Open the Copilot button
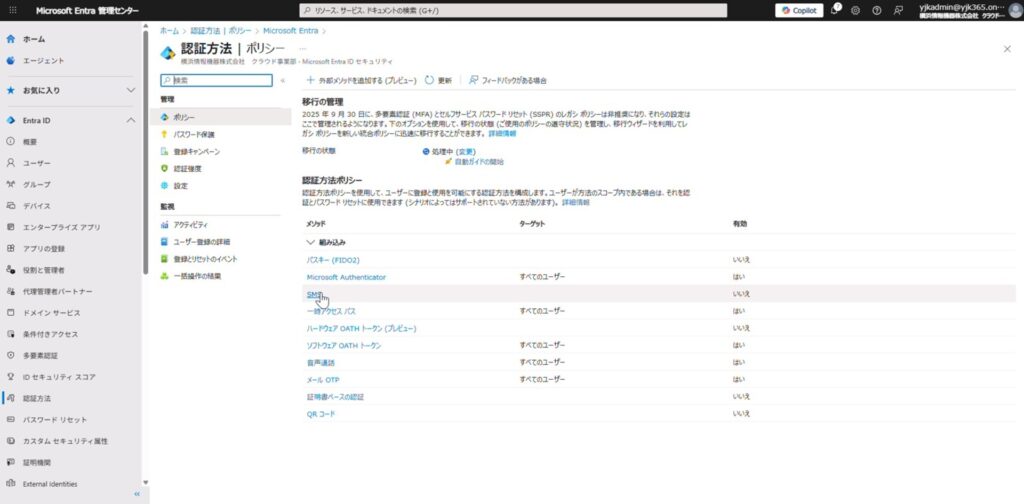Screen dimensions: 1024x504 pyautogui.click(x=798, y=10)
